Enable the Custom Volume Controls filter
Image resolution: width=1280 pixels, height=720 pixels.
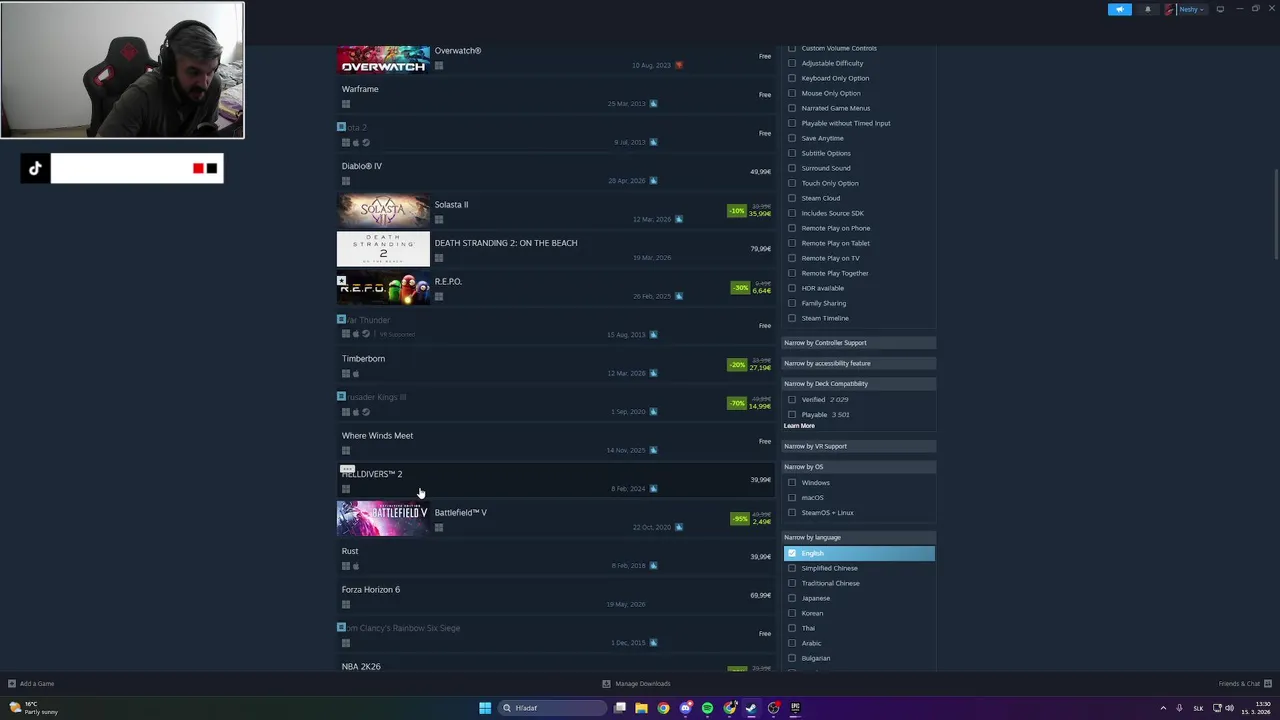792,48
